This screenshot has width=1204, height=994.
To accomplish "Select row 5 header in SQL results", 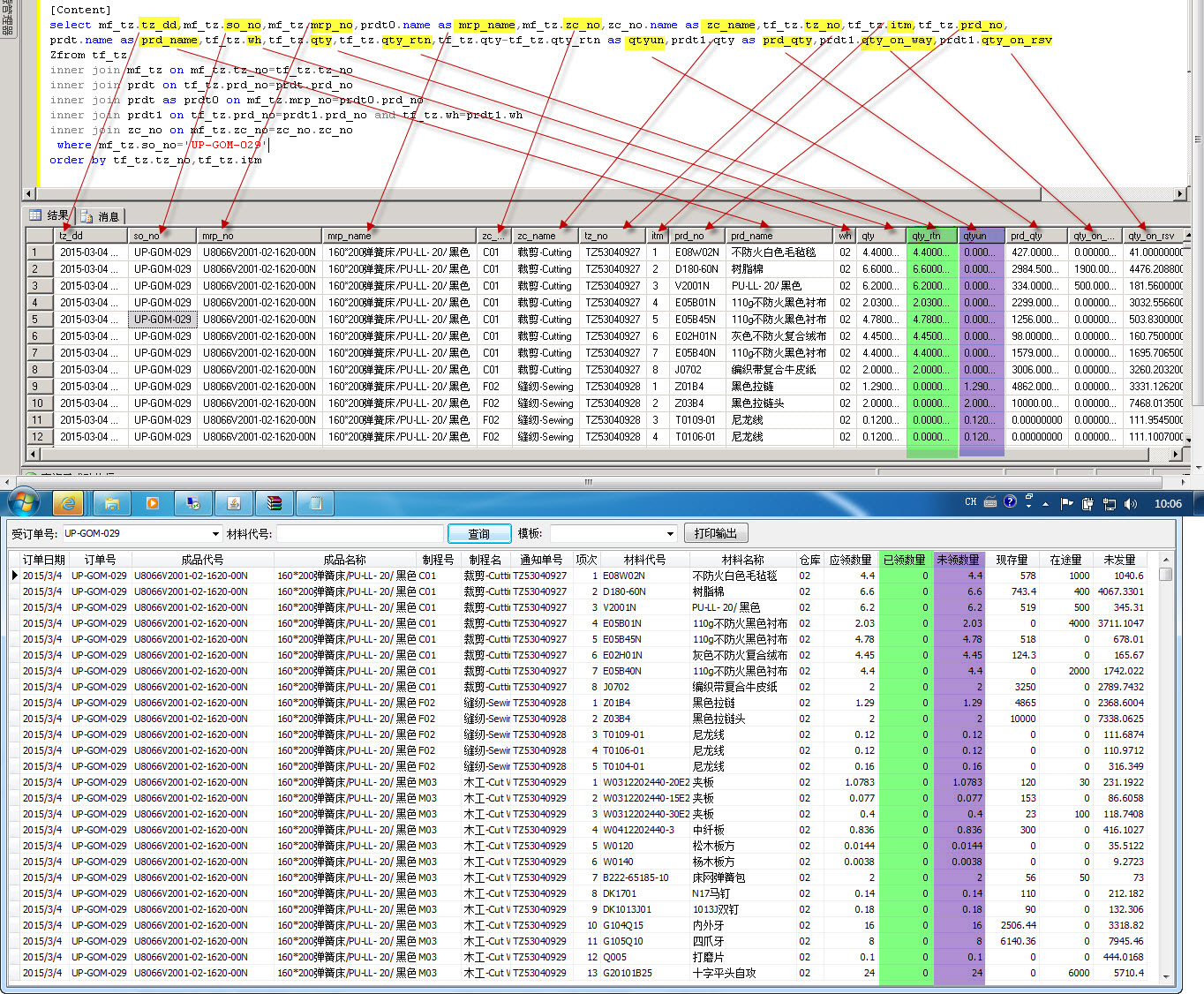I will pos(40,320).
